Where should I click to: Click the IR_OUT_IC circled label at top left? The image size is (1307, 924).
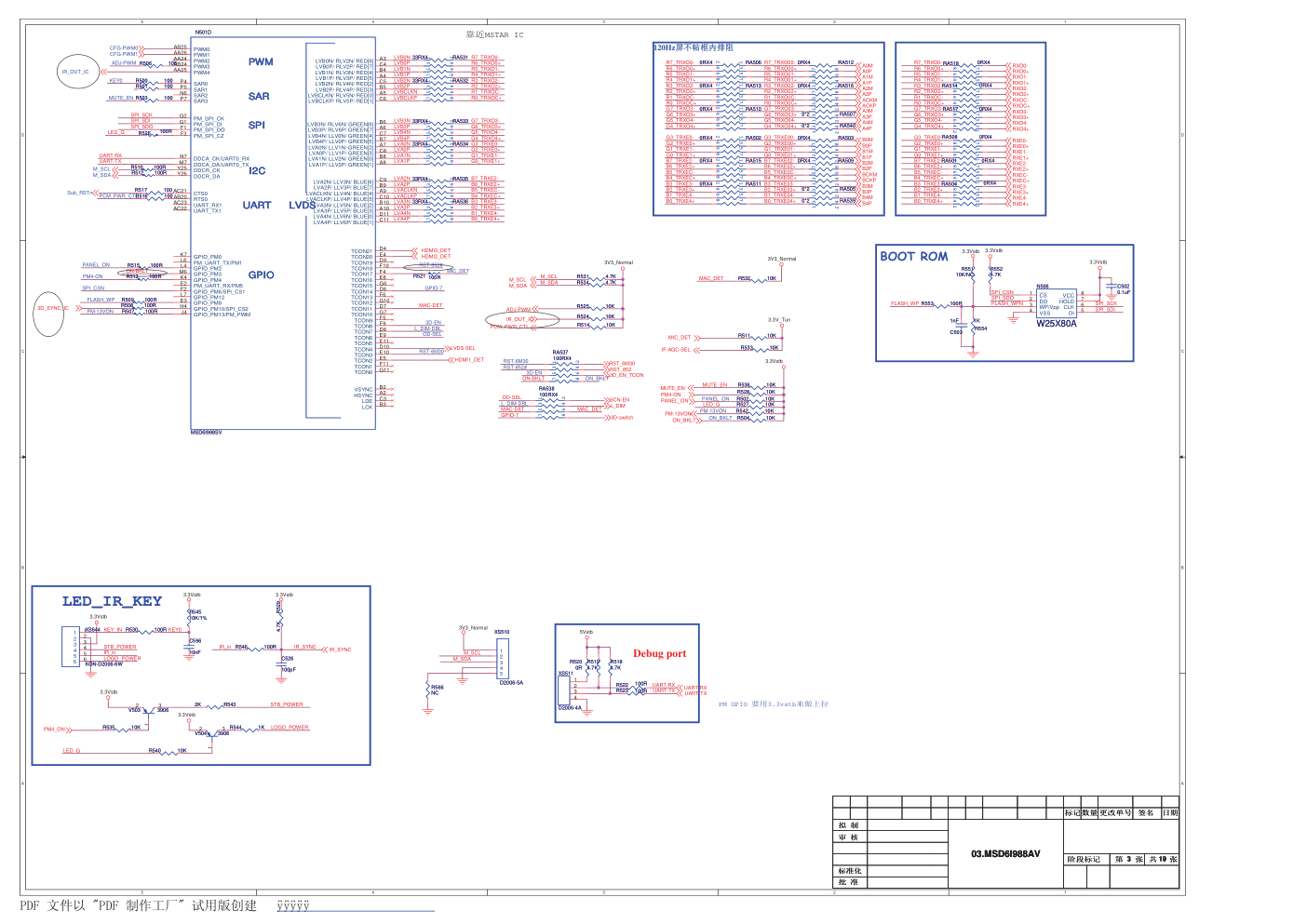(x=75, y=72)
